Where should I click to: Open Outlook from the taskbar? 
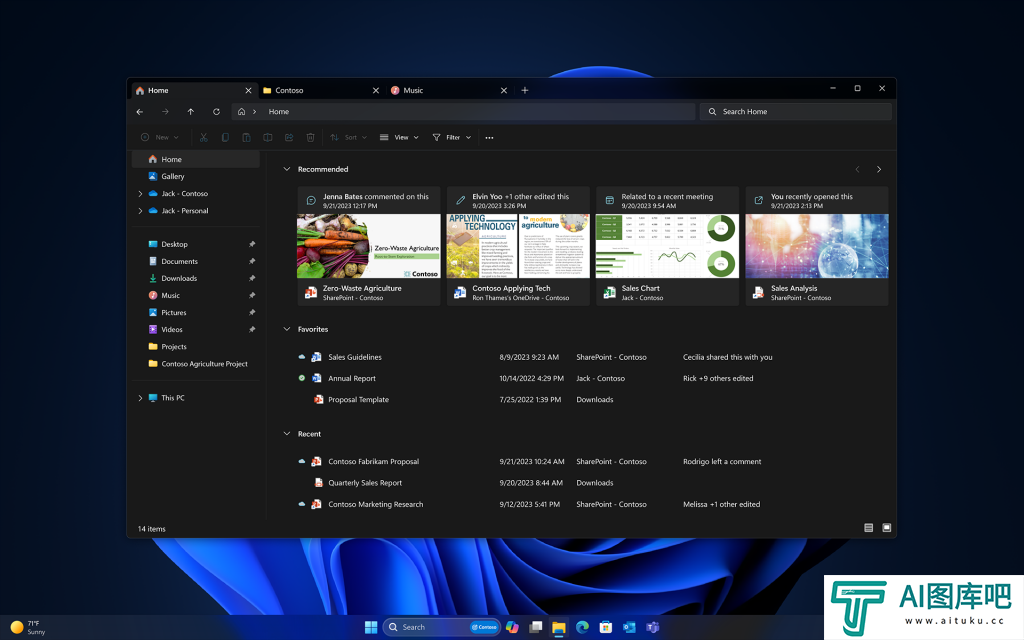[x=630, y=627]
